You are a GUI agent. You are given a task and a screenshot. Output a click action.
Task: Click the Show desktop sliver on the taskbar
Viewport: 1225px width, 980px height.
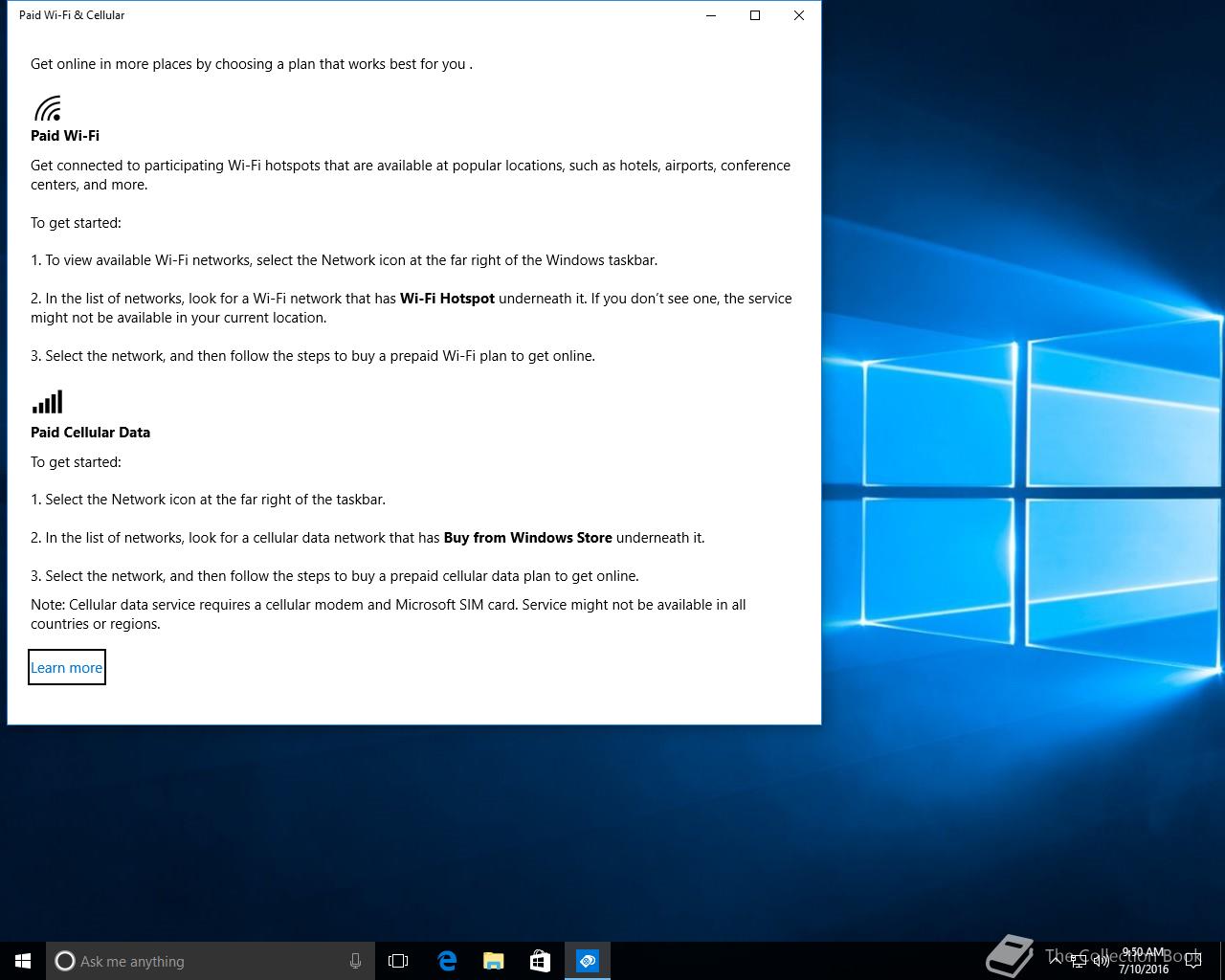1222,961
